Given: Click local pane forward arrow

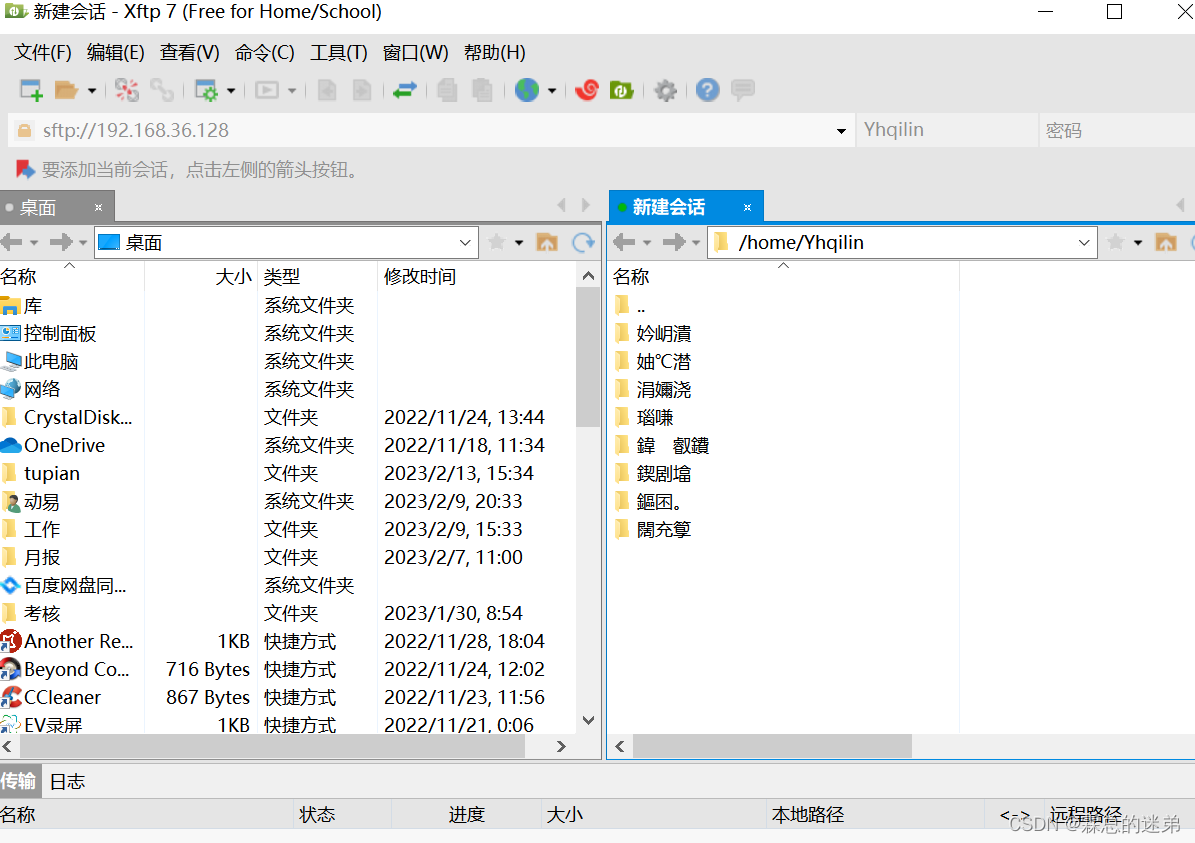Looking at the screenshot, I should [x=61, y=242].
